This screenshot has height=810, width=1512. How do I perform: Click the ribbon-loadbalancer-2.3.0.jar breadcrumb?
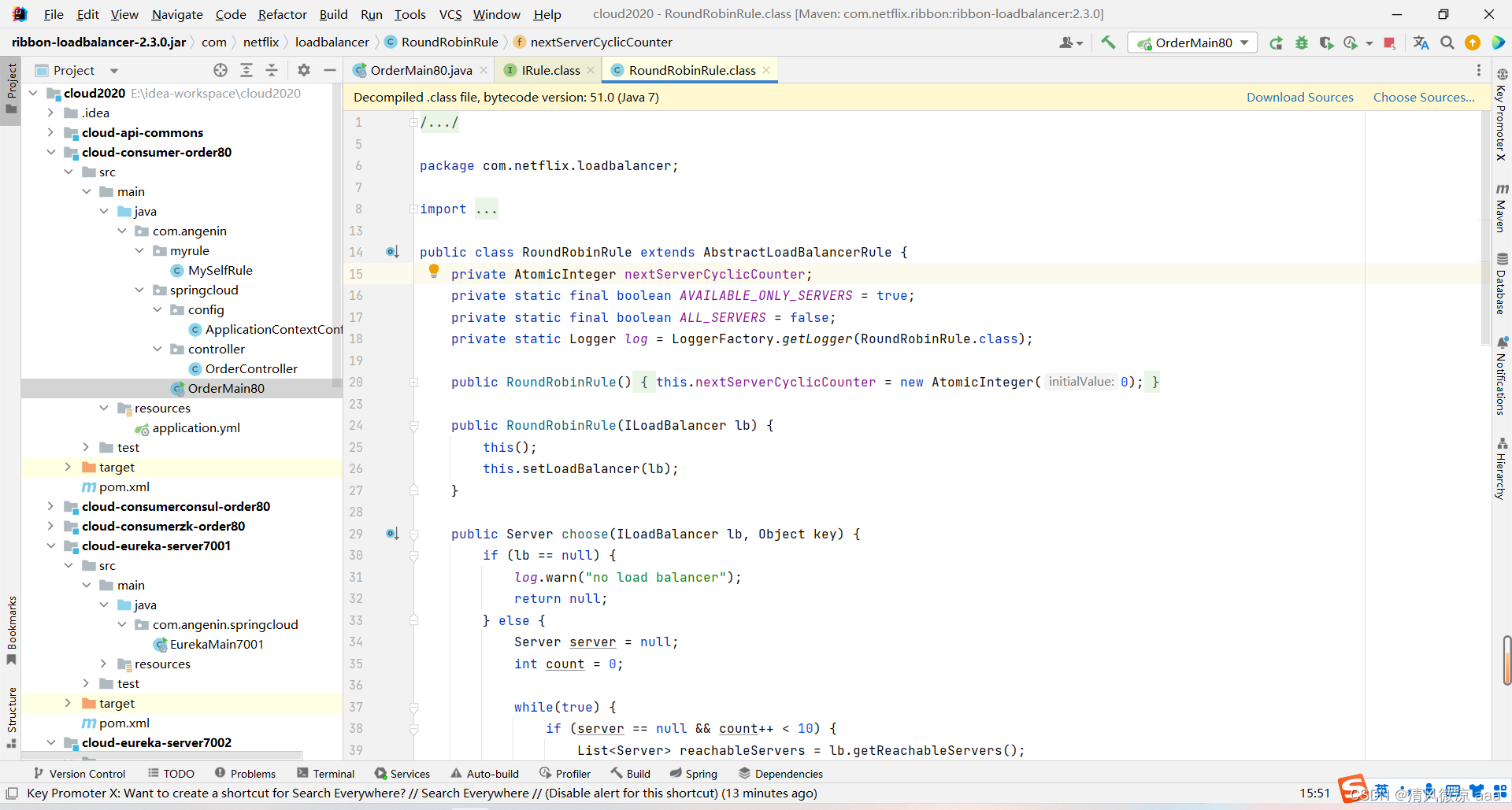98,42
